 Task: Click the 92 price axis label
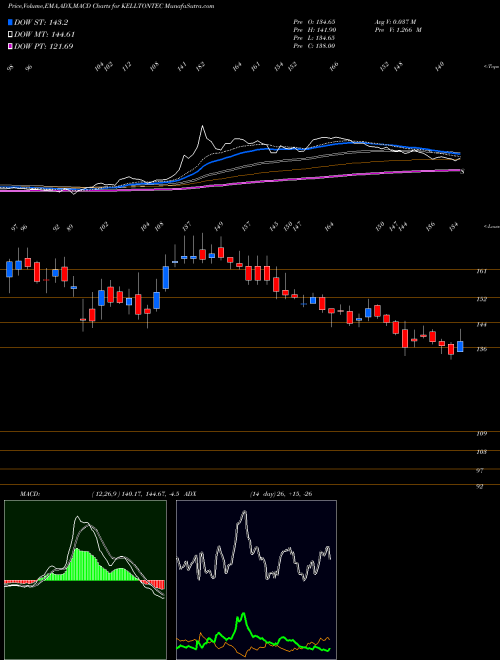click(x=480, y=487)
